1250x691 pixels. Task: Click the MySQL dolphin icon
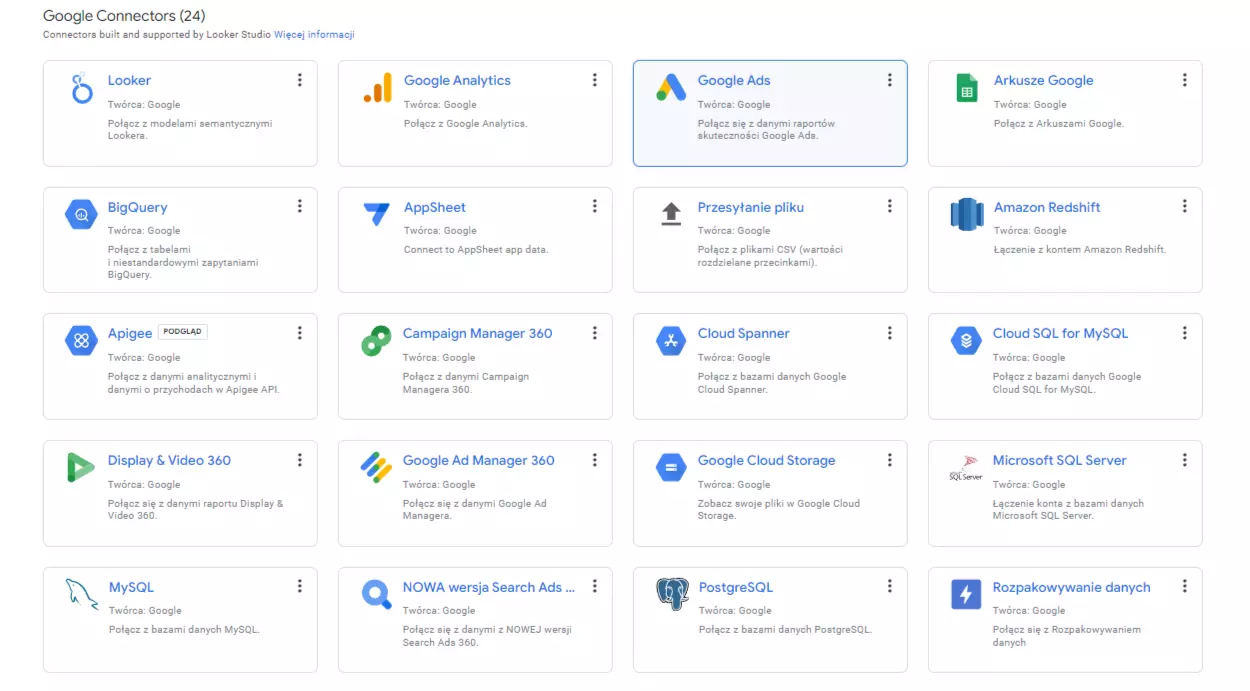[81, 594]
